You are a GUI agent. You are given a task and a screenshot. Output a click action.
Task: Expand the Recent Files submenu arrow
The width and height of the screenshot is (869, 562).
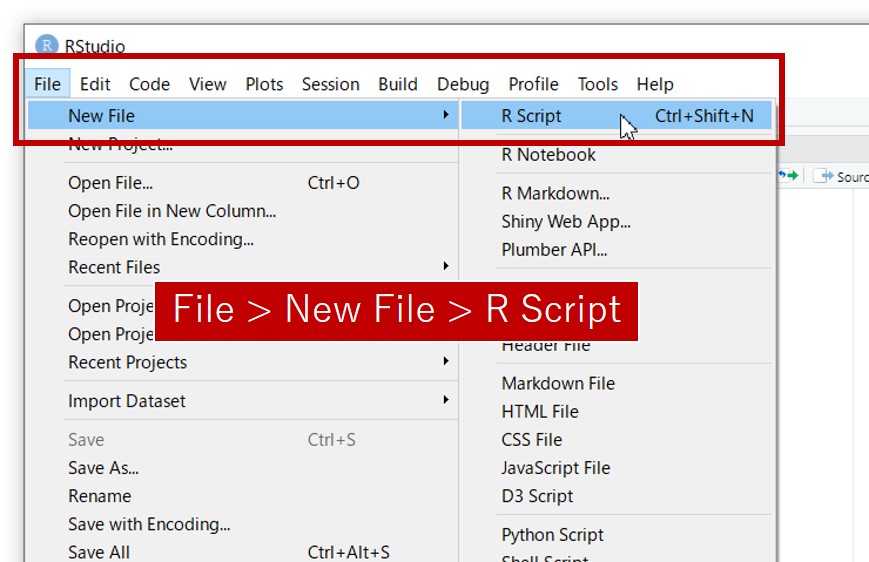(x=445, y=267)
